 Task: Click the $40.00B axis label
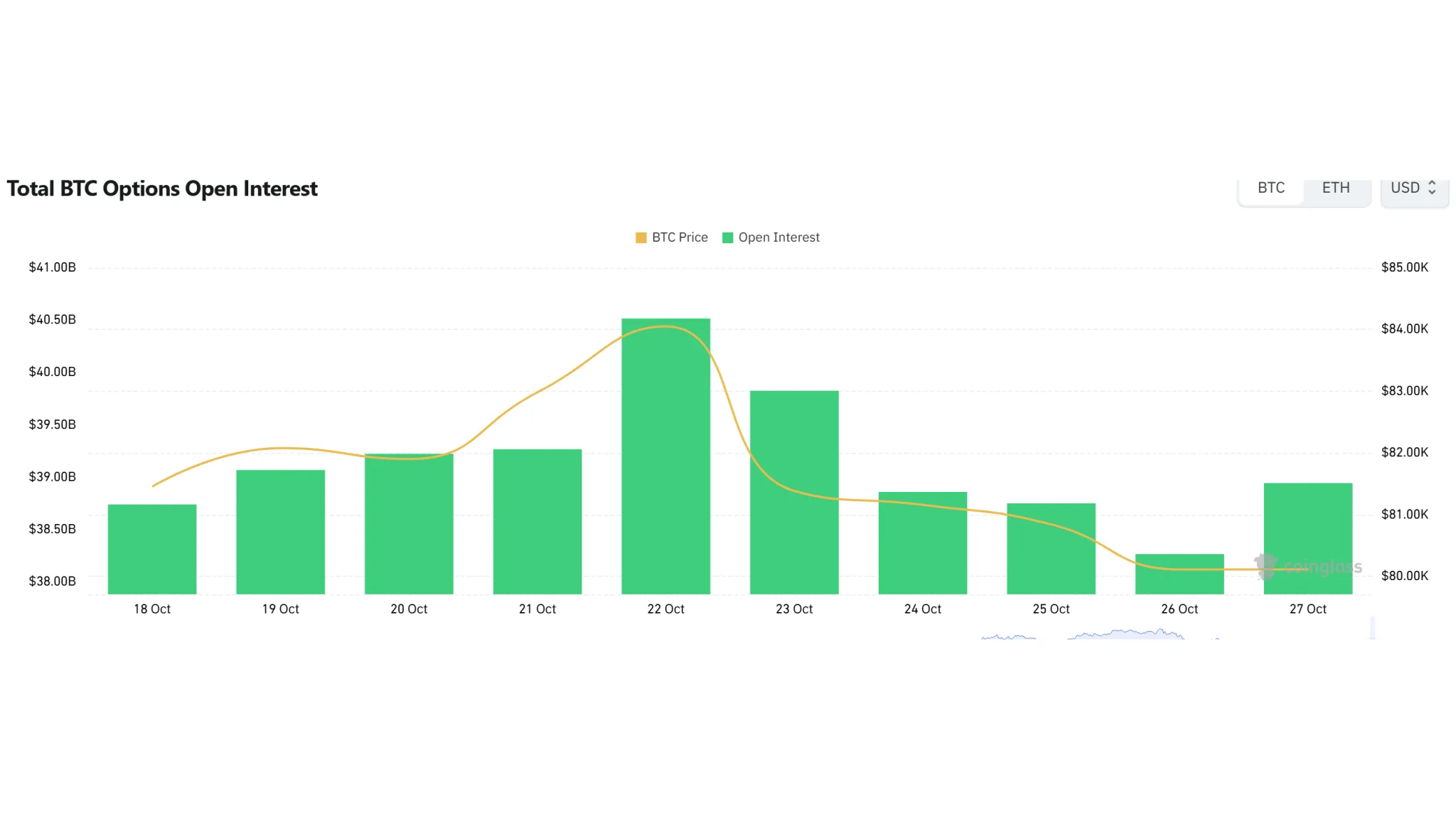(x=52, y=372)
